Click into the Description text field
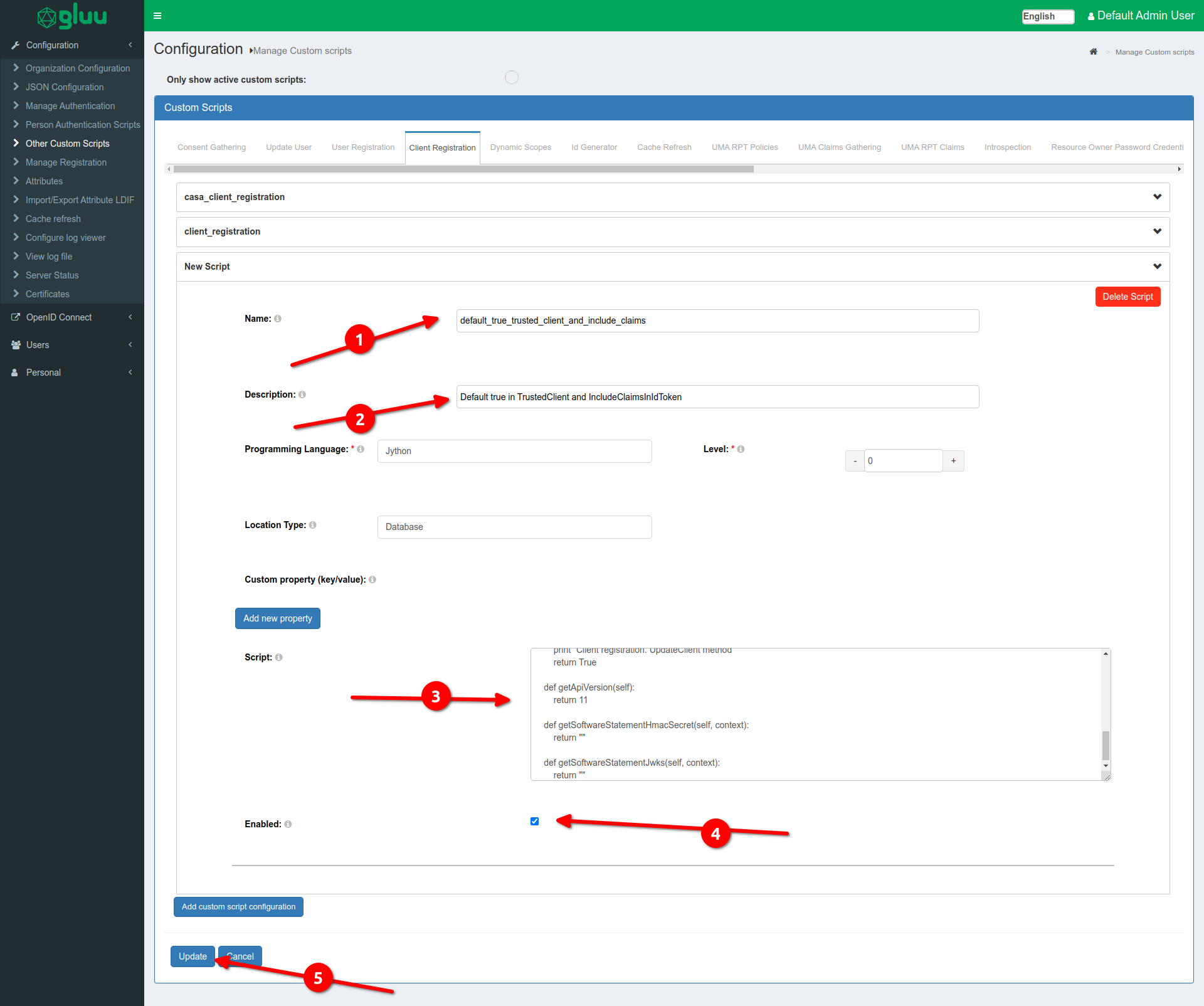 (717, 397)
